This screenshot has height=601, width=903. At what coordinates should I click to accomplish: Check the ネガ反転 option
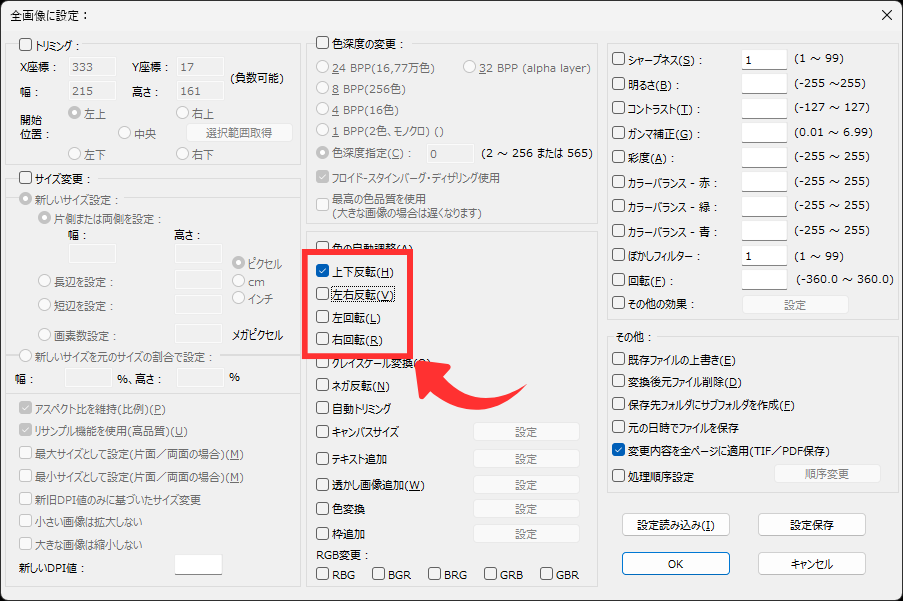323,385
